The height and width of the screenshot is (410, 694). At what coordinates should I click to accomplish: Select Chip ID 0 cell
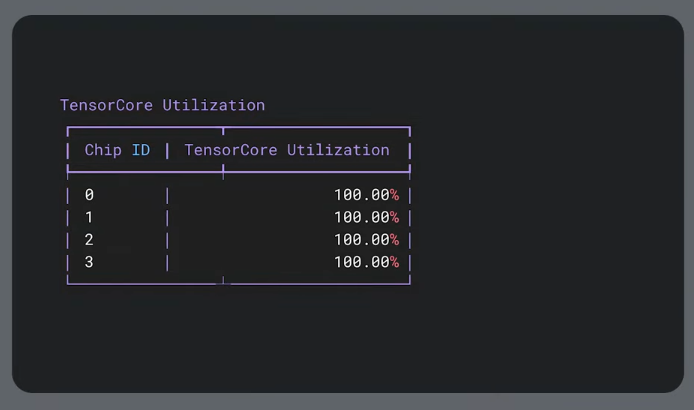tap(89, 195)
